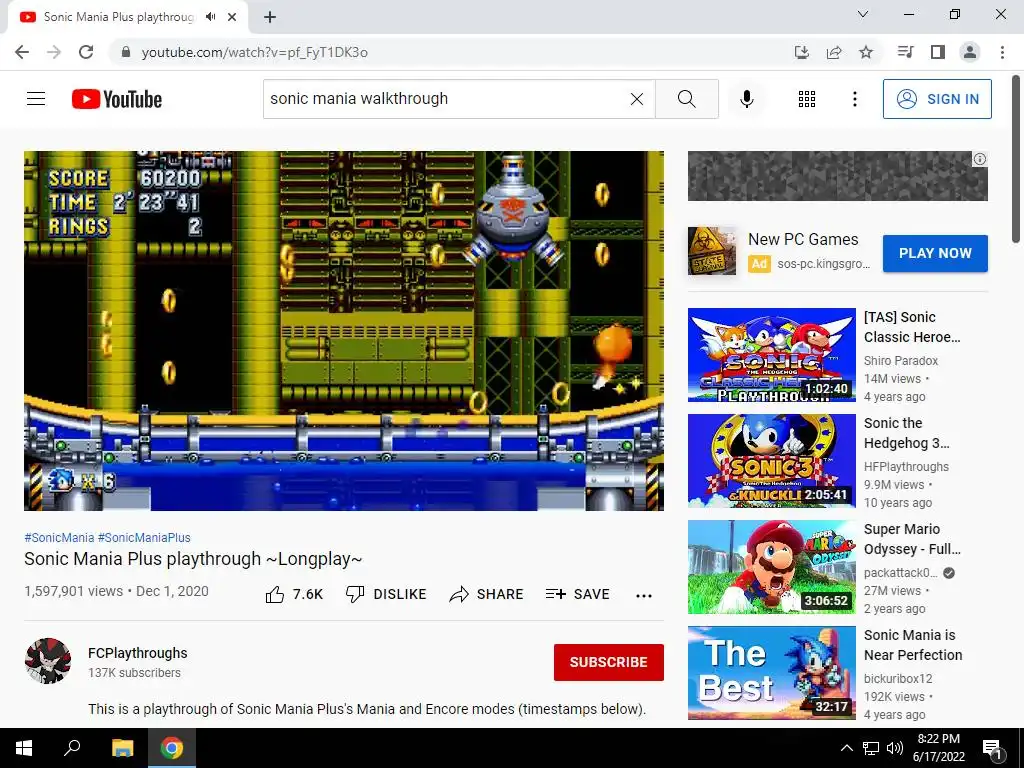Bookmark this page with the star
1024x768 pixels.
coord(866,52)
